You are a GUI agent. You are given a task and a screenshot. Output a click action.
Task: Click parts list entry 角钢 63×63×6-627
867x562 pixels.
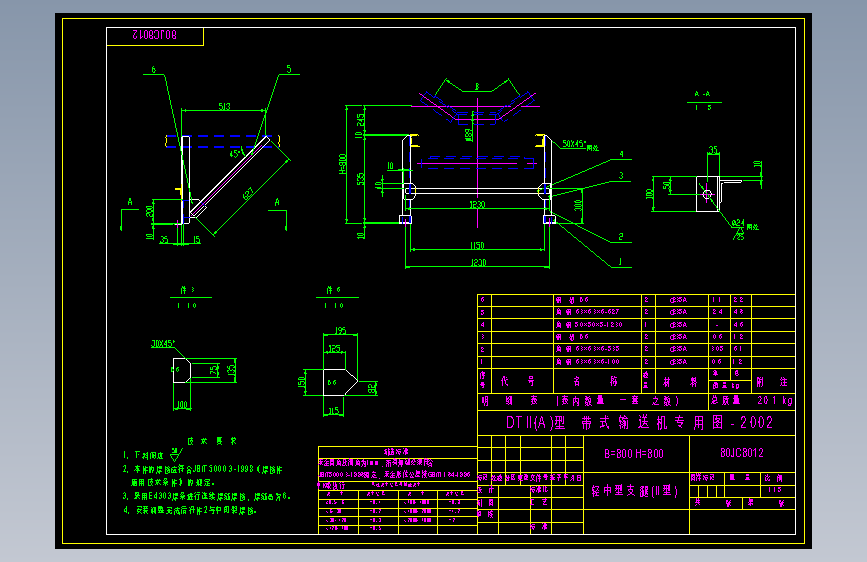tap(587, 312)
